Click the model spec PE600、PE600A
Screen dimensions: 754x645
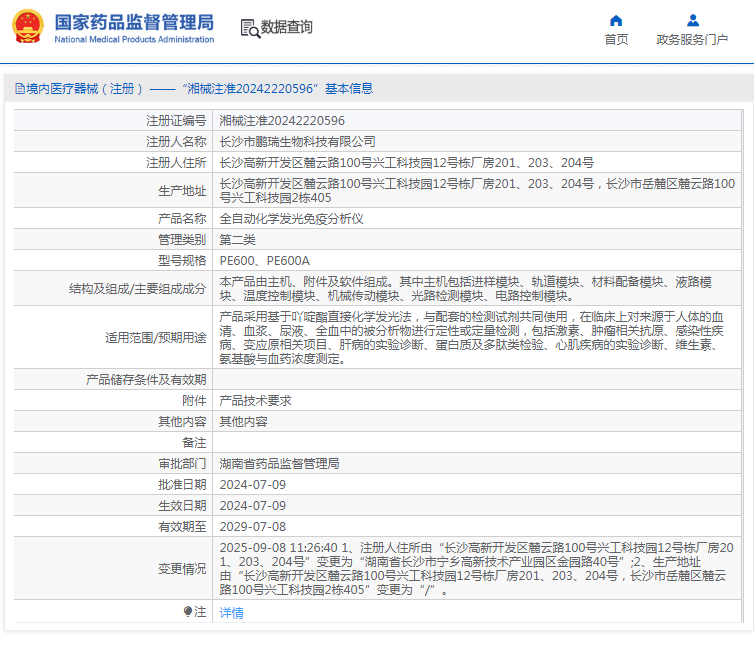click(264, 261)
